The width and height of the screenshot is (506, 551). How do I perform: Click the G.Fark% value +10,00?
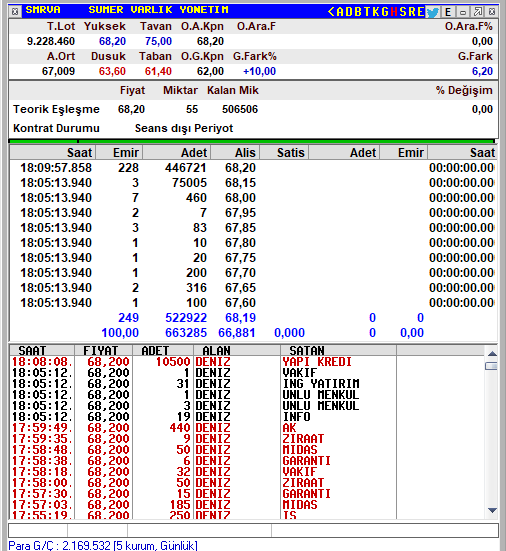[x=259, y=71]
